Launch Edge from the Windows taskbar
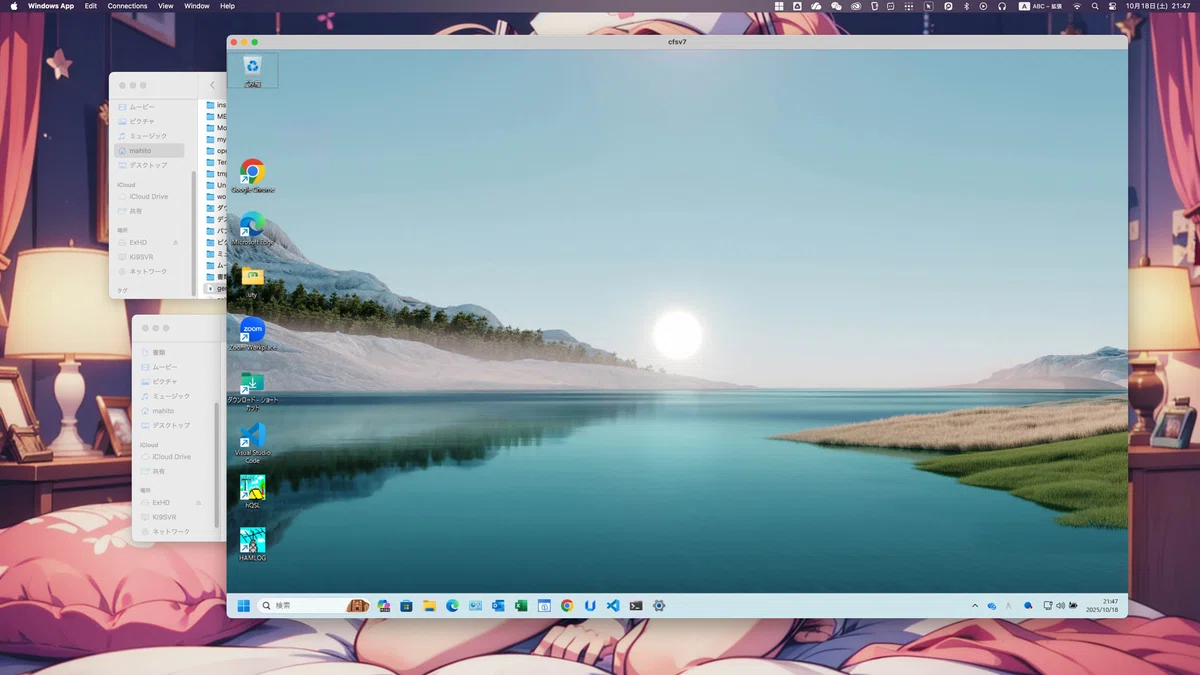This screenshot has width=1200, height=675. [452, 606]
